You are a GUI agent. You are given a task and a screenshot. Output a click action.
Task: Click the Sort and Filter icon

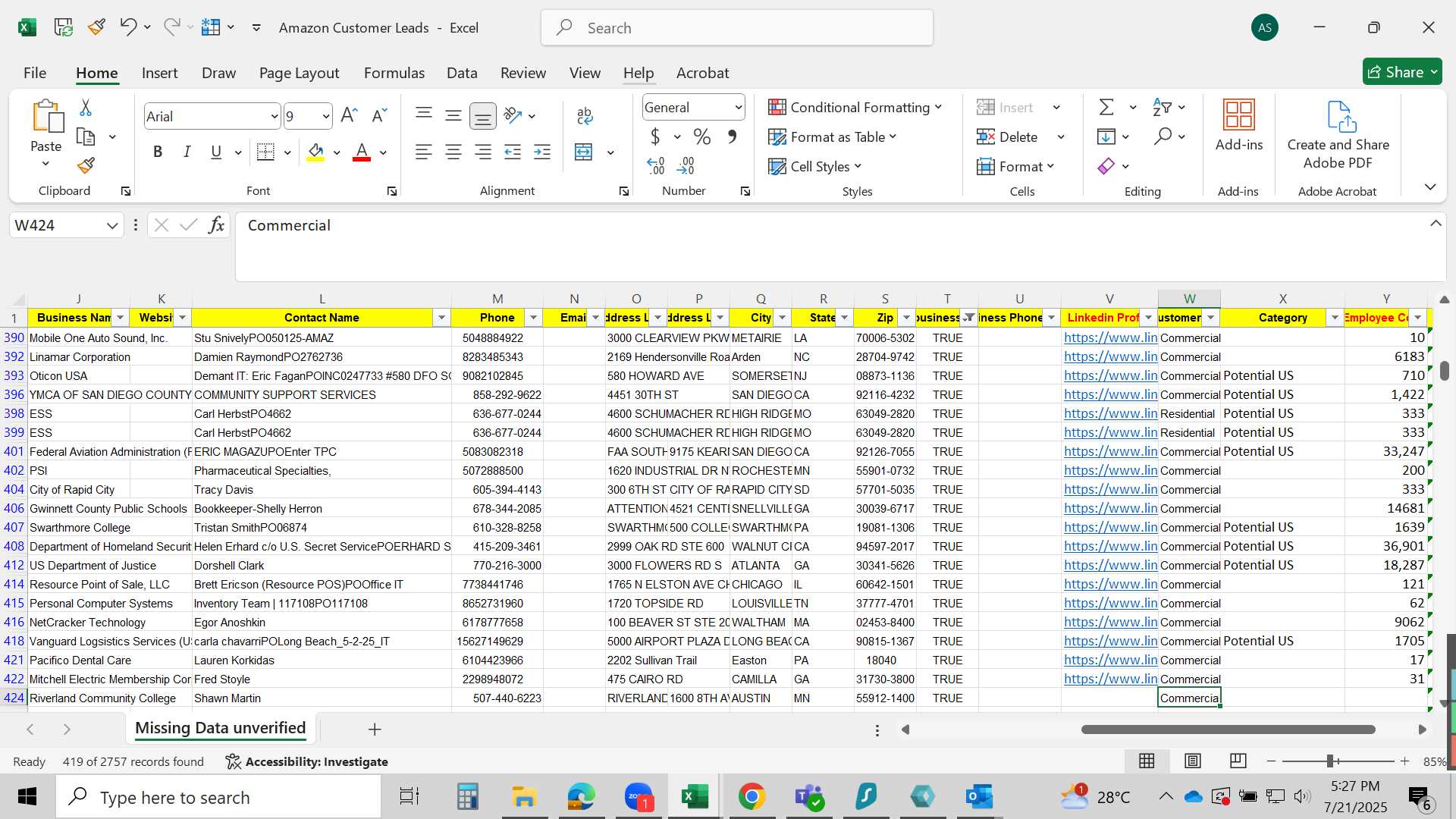pyautogui.click(x=1162, y=107)
